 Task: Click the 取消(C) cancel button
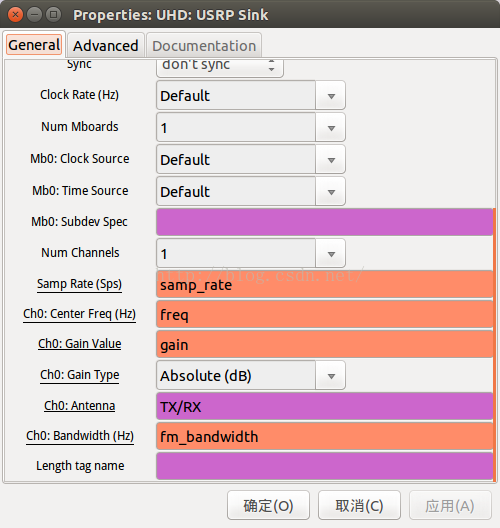[x=359, y=505]
